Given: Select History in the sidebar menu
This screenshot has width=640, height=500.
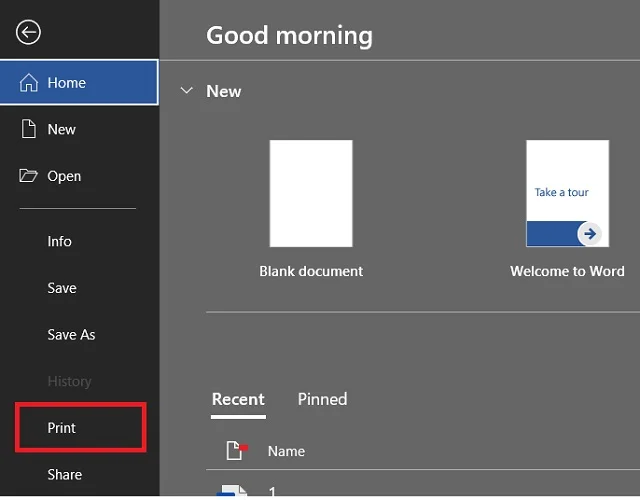Looking at the screenshot, I should (69, 381).
